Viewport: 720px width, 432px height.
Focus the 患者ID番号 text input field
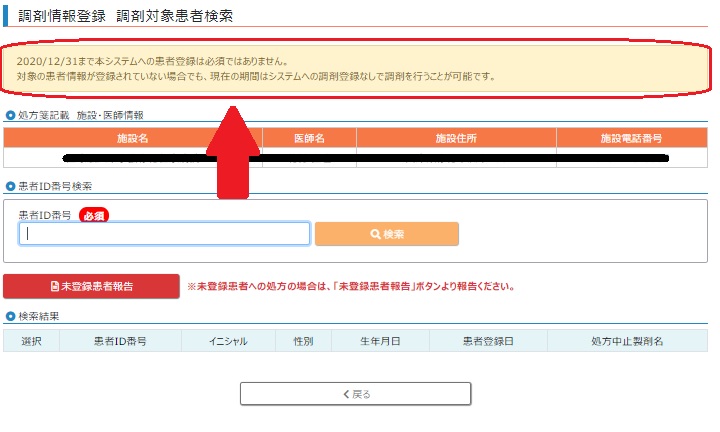click(x=164, y=234)
